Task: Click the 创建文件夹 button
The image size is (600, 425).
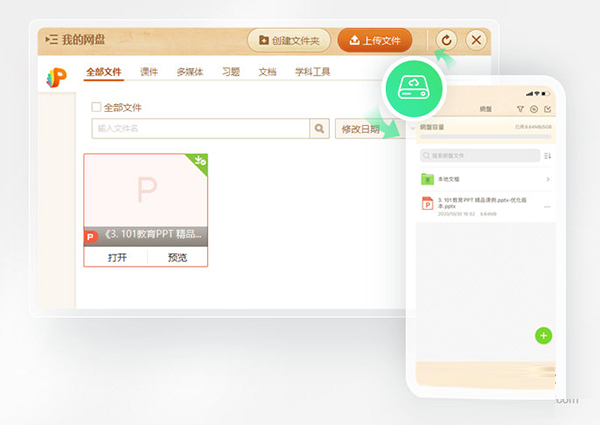Action: pyautogui.click(x=289, y=40)
